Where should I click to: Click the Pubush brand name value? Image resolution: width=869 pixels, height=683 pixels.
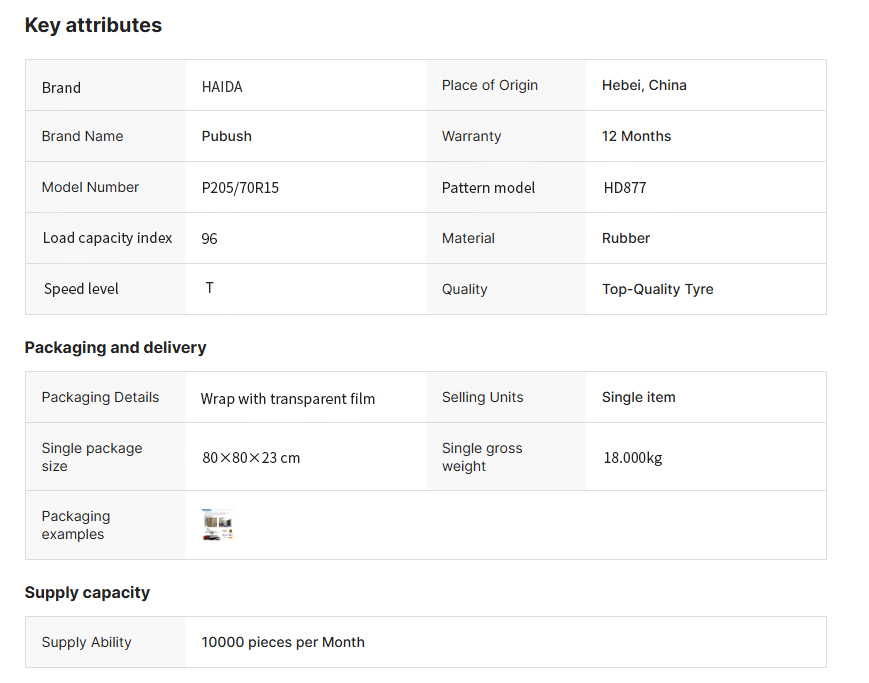227,136
